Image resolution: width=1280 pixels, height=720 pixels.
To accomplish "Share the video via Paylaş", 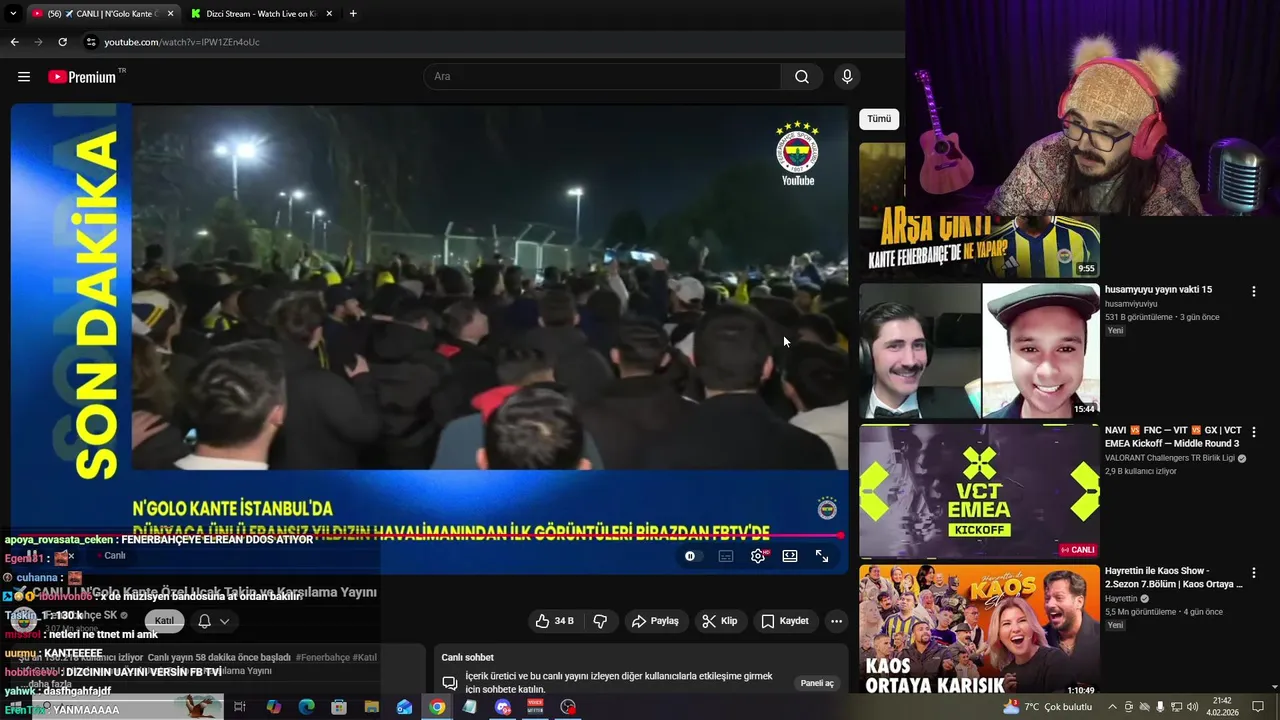I will [x=655, y=621].
